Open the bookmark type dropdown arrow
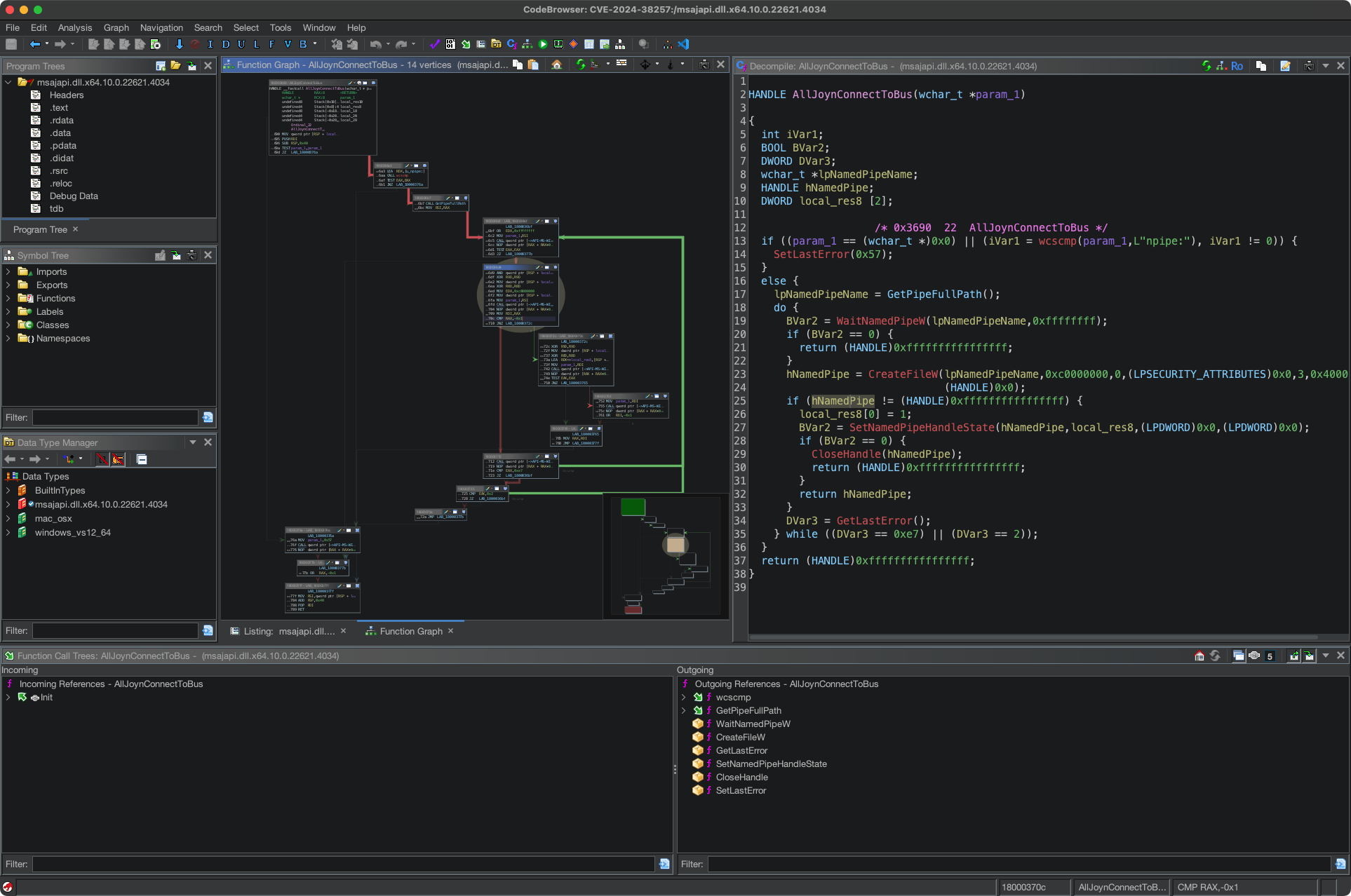 click(315, 44)
